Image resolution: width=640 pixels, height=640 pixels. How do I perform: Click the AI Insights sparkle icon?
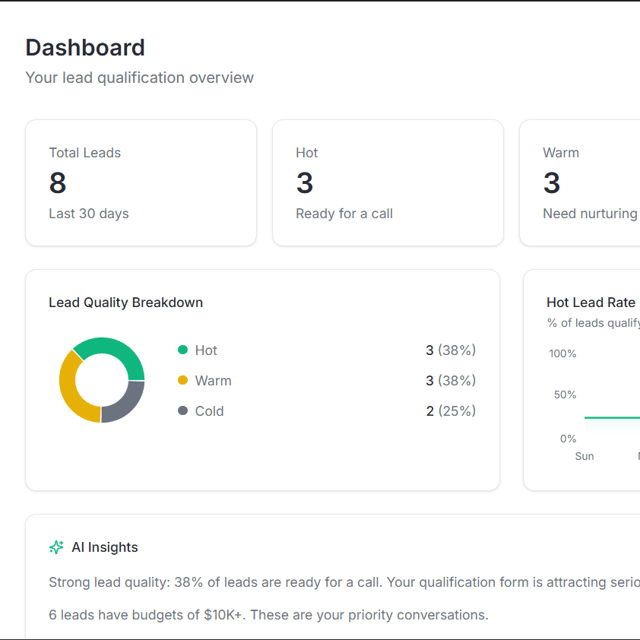pos(56,547)
